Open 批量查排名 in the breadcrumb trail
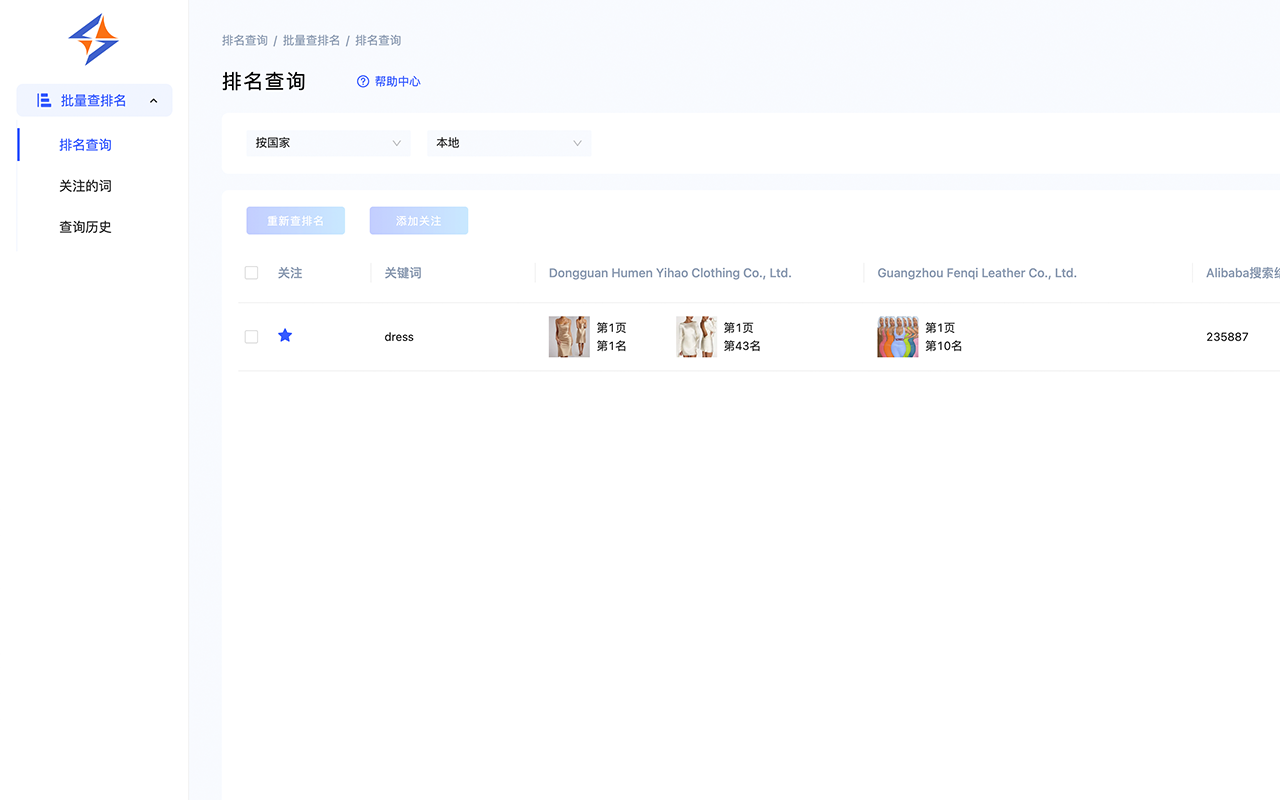 point(310,40)
